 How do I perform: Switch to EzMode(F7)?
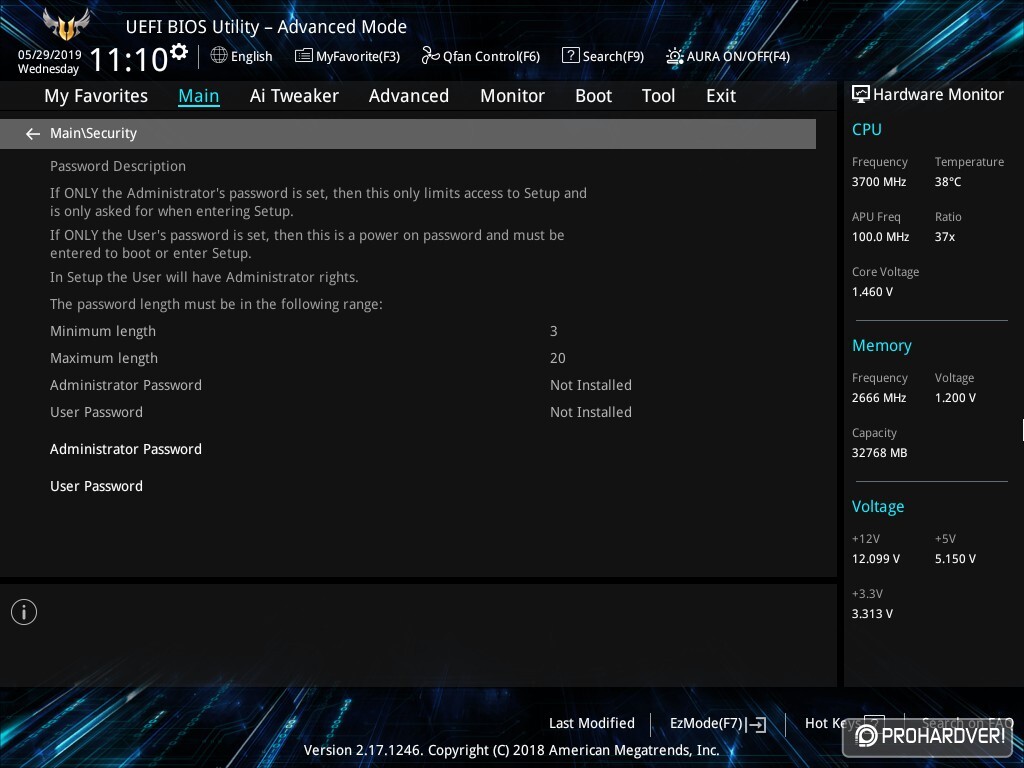point(706,724)
